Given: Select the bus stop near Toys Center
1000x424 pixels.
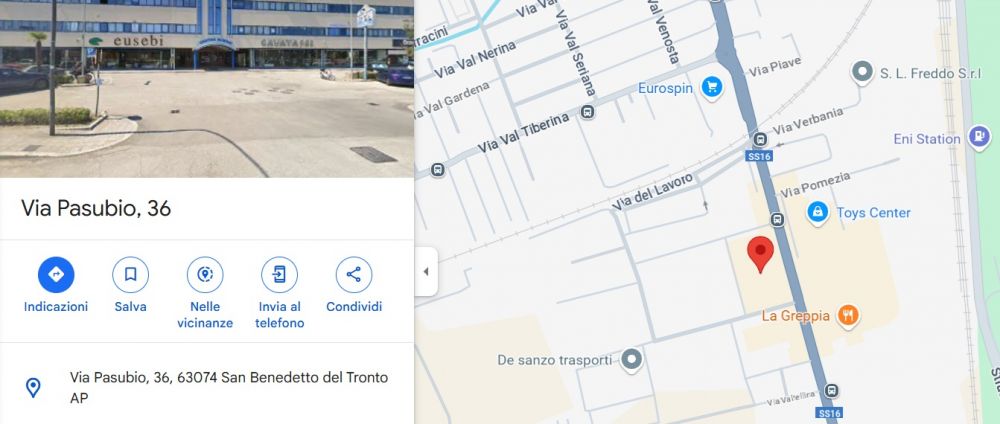Looking at the screenshot, I should point(777,219).
